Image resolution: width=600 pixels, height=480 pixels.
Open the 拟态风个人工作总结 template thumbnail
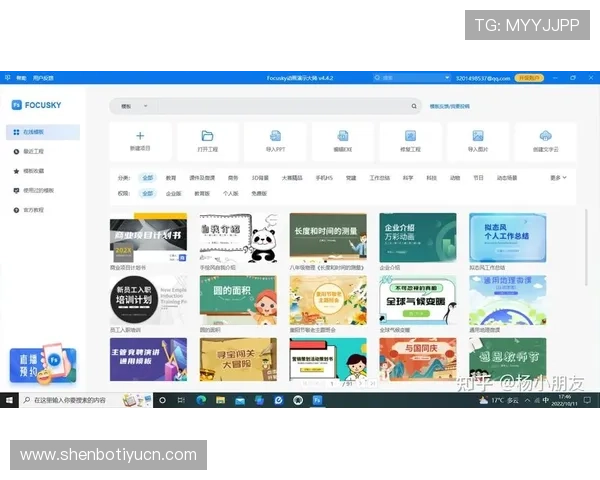[508, 238]
